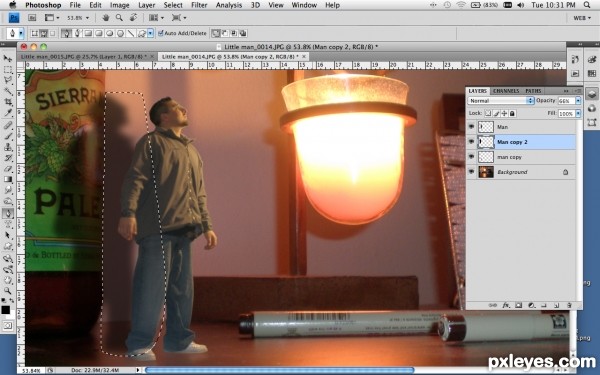The height and width of the screenshot is (375, 600).
Task: Choose the Freeform Pen in options bar
Action: (77, 33)
